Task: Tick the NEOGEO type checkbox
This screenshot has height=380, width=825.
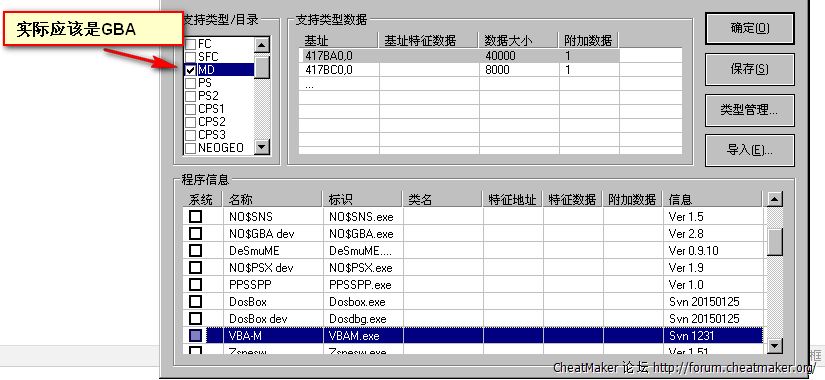Action: tap(190, 148)
